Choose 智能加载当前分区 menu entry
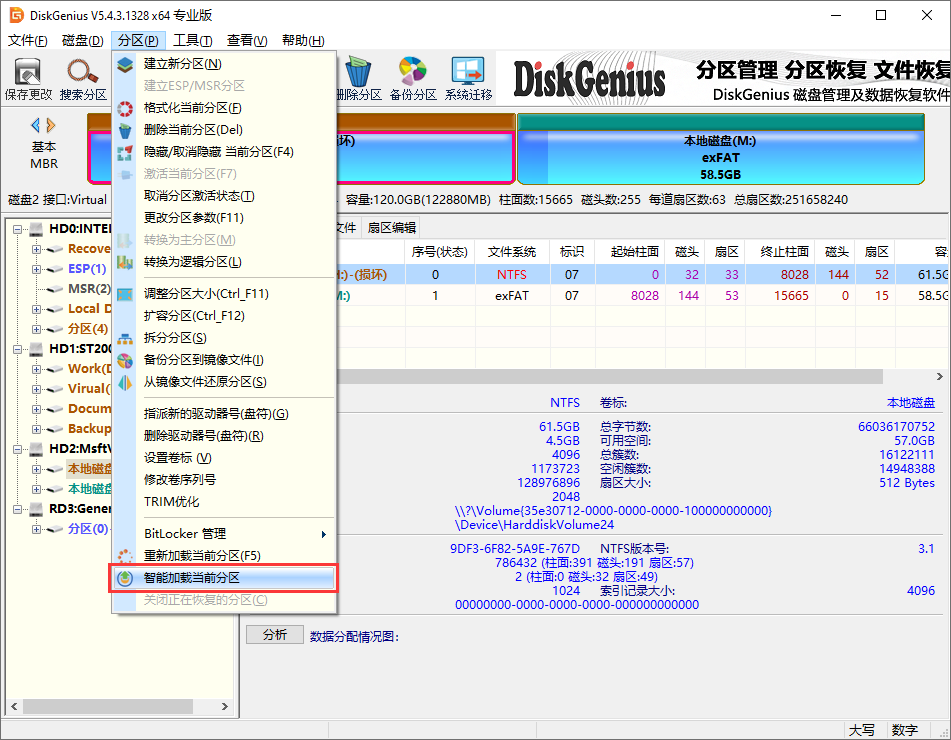Image resolution: width=951 pixels, height=740 pixels. coord(223,578)
